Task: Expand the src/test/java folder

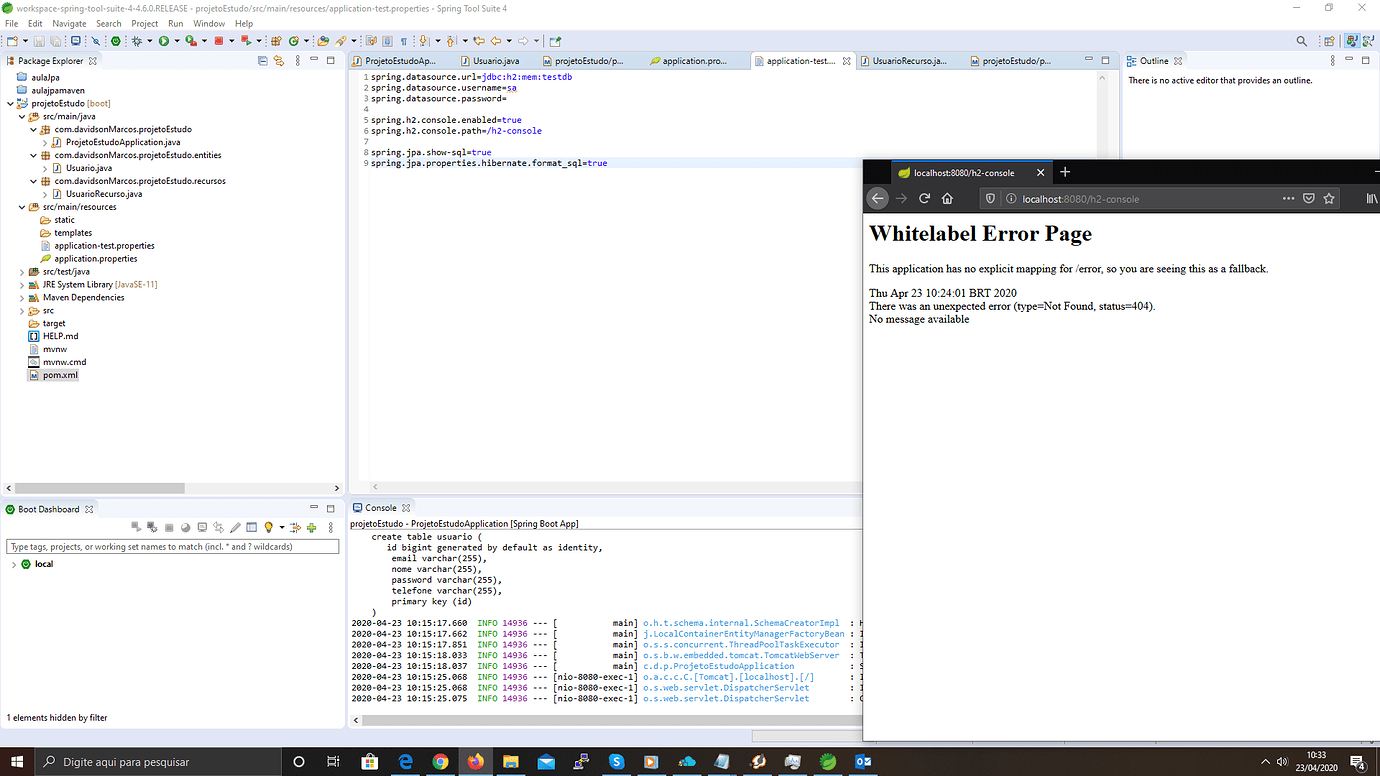Action: click(x=21, y=271)
